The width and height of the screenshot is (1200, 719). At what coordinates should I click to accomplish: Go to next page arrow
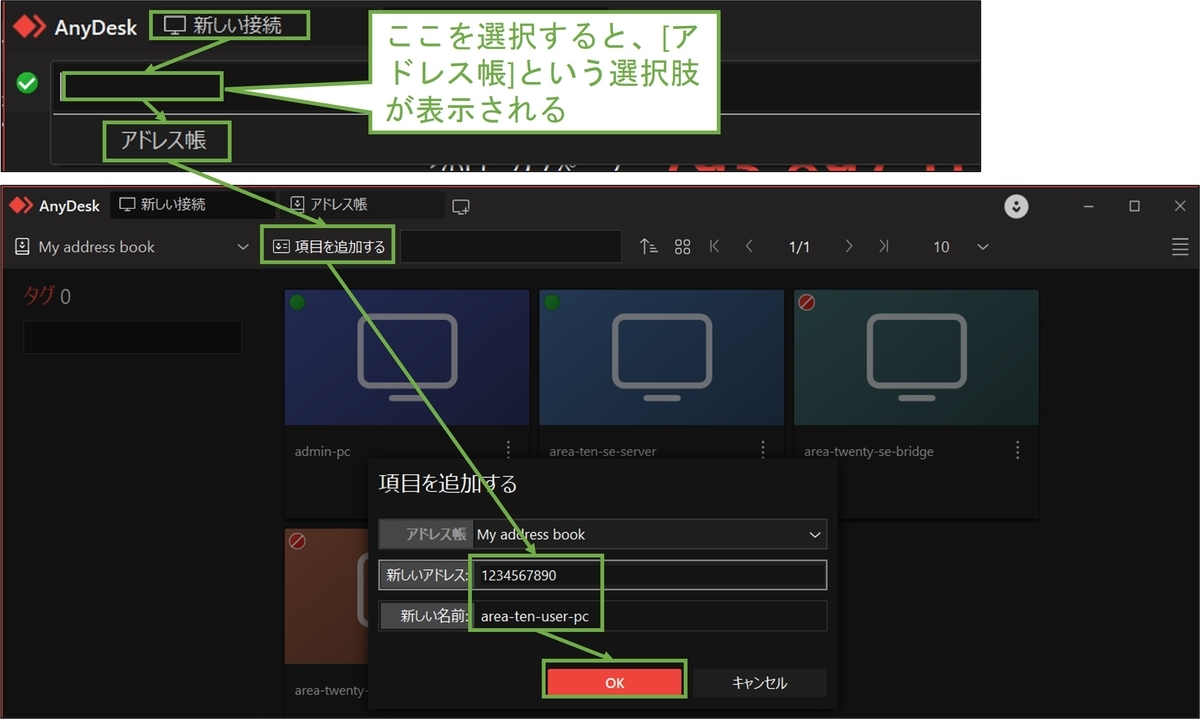click(x=848, y=246)
